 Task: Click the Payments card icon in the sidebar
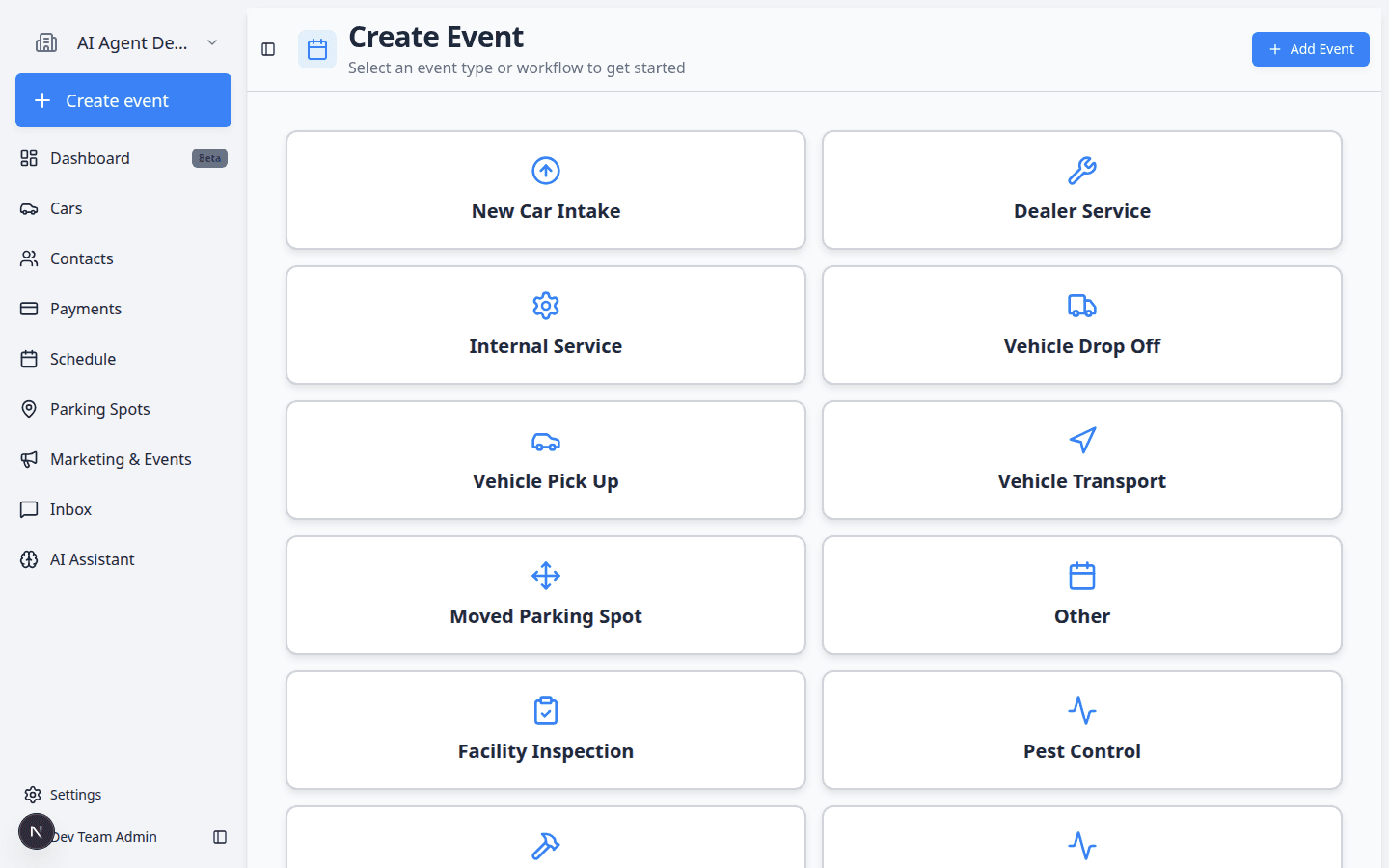pos(29,309)
